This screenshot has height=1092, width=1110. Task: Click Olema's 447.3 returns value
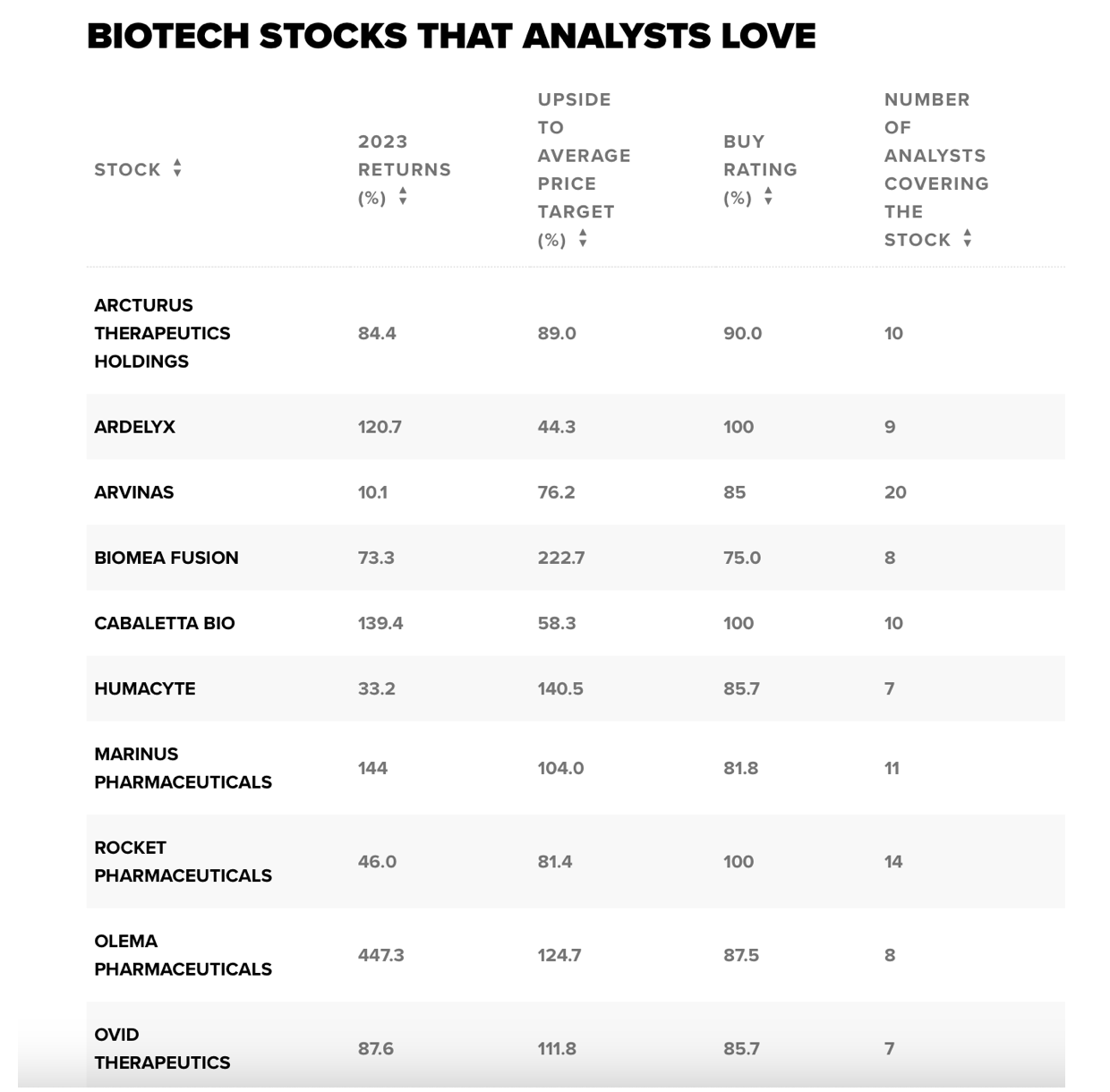(380, 955)
